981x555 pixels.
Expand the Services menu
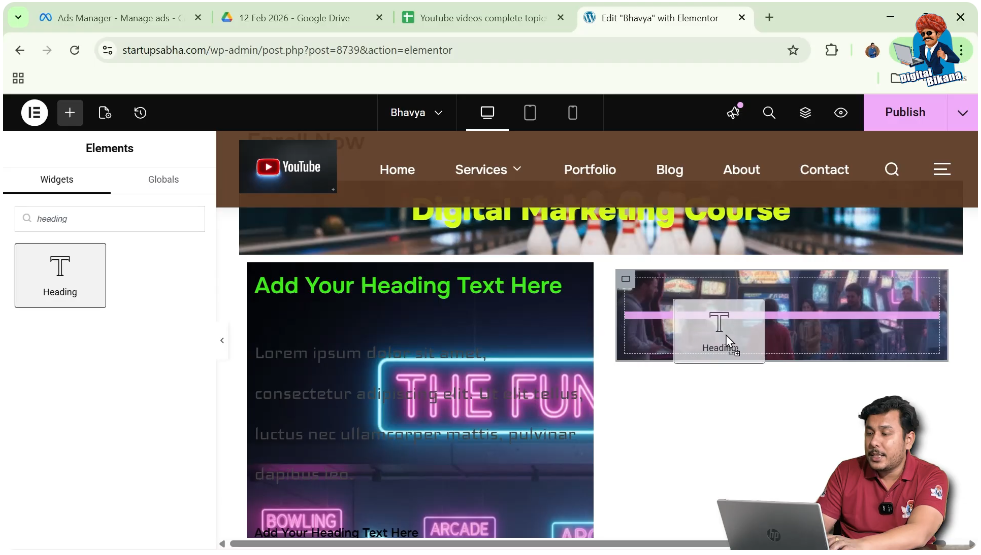(x=488, y=170)
